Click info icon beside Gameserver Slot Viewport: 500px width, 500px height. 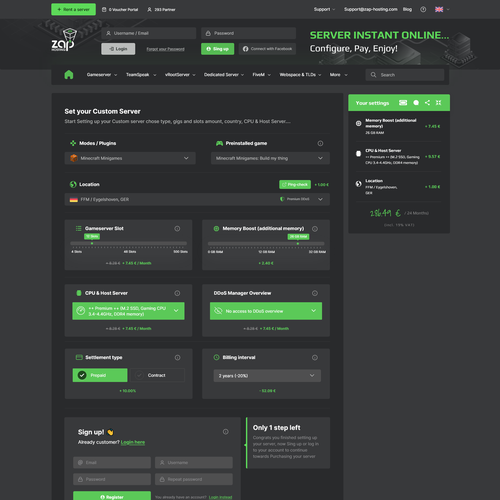pyautogui.click(x=177, y=229)
